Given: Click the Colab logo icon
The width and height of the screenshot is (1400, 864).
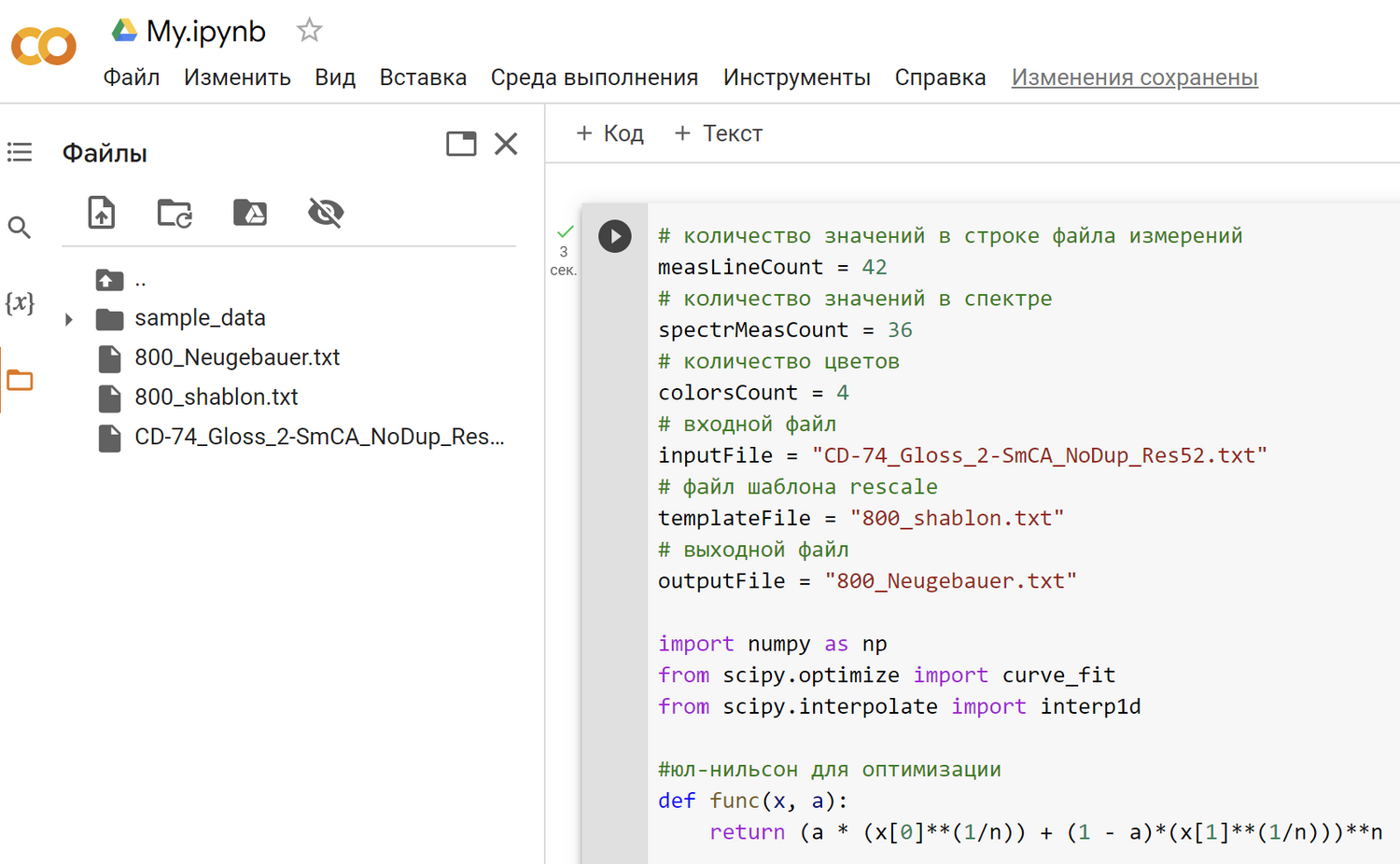Looking at the screenshot, I should click(43, 46).
